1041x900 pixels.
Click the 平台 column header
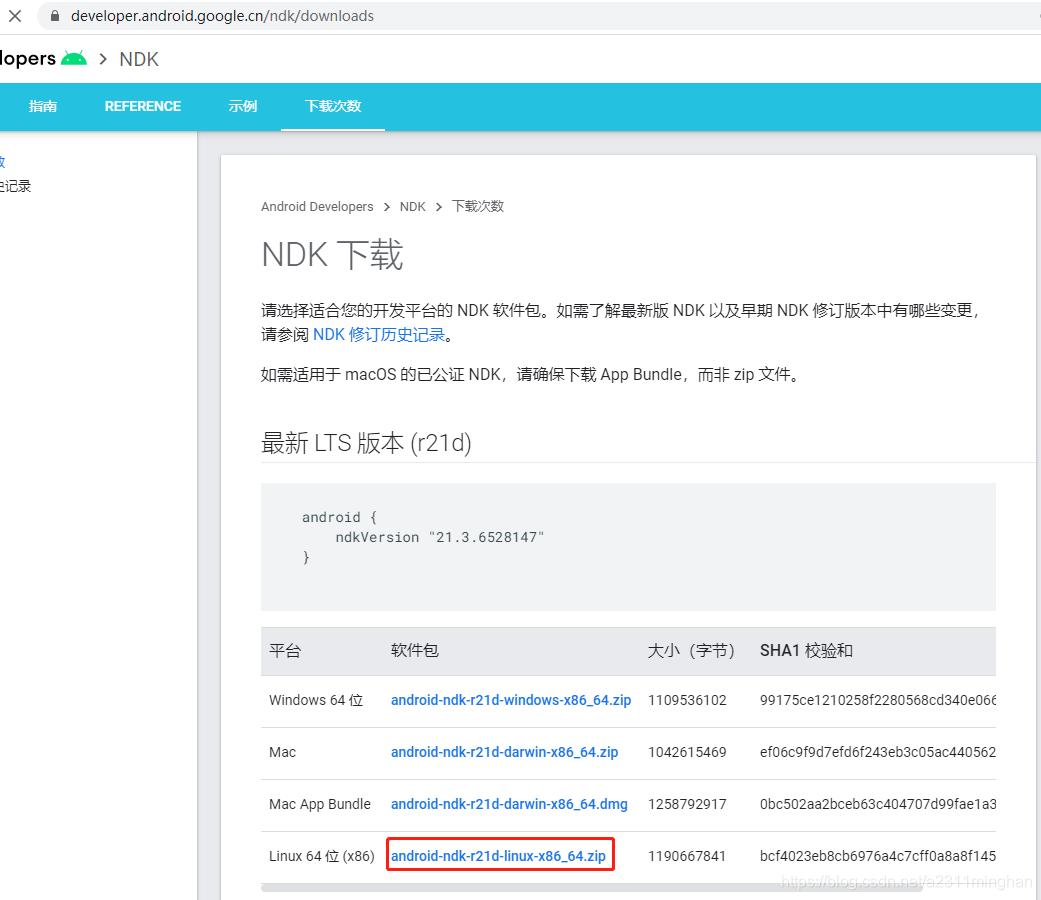285,650
